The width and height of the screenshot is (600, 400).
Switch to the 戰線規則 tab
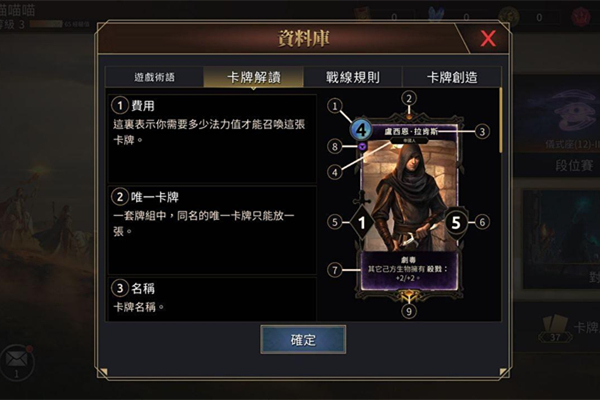click(352, 77)
